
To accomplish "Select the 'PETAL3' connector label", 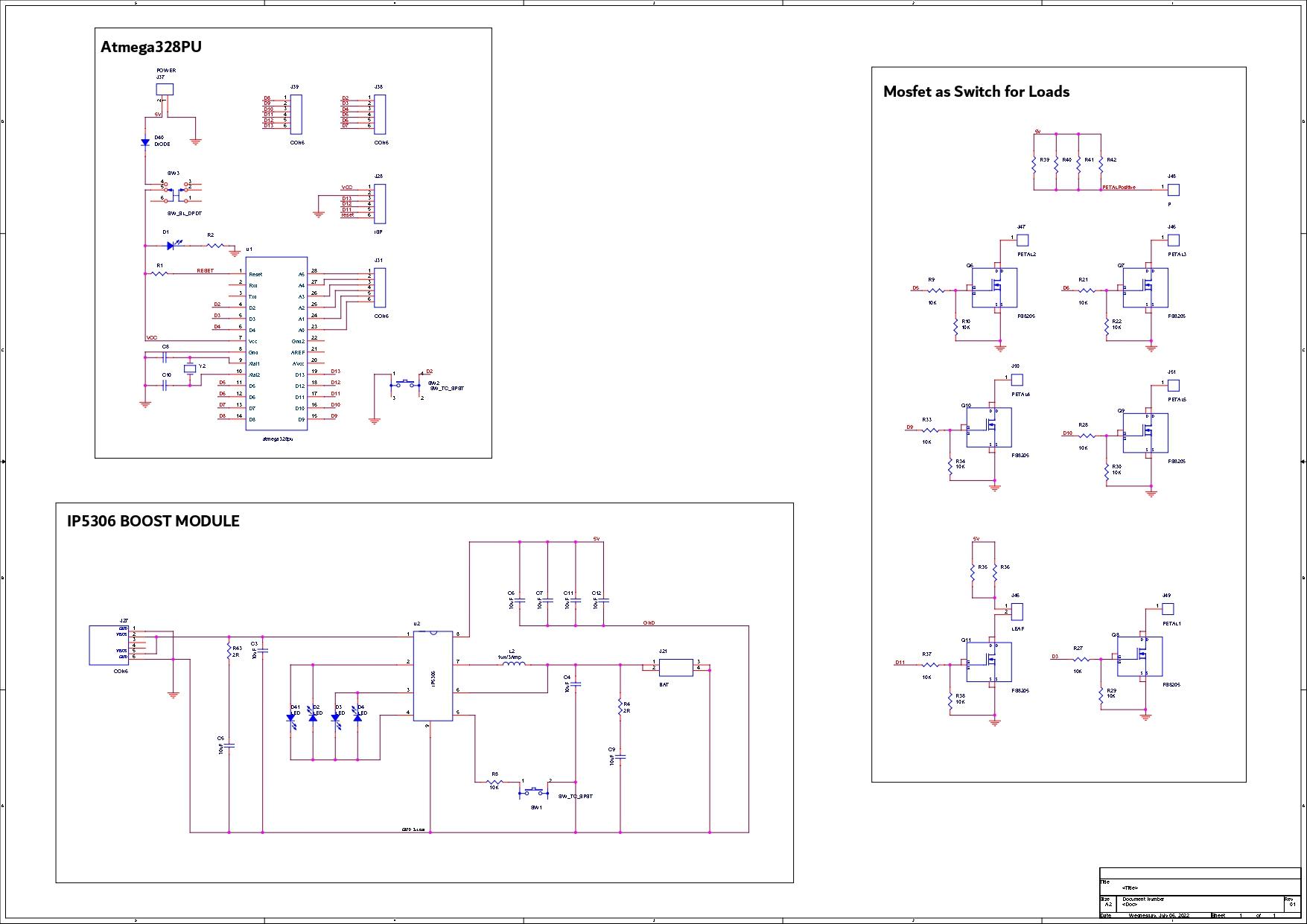I will pyautogui.click(x=1177, y=255).
